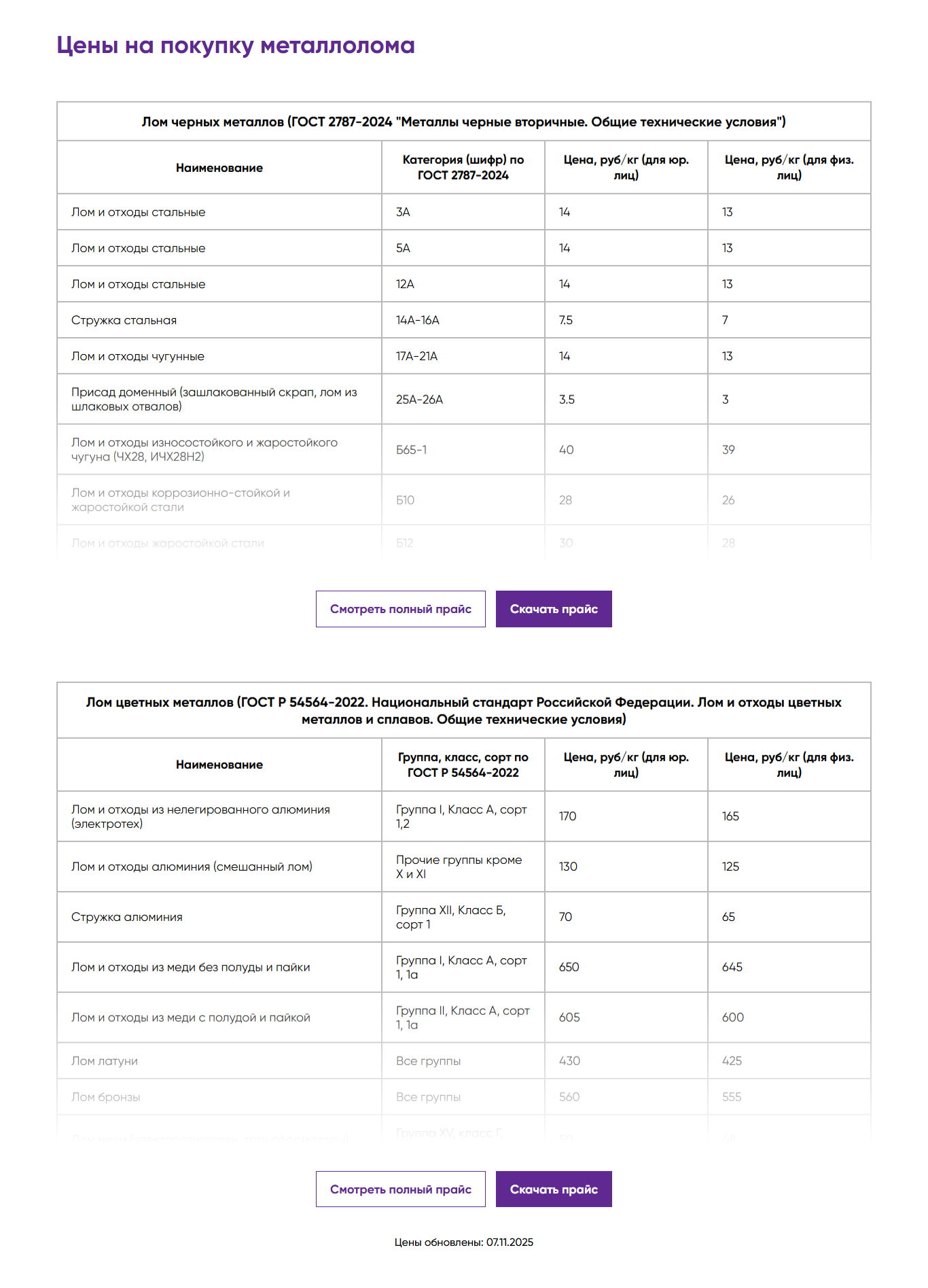This screenshot has height=1288, width=928.
Task: Click the "Цены обновлены: 07.11.2025" text
Action: pyautogui.click(x=463, y=1242)
